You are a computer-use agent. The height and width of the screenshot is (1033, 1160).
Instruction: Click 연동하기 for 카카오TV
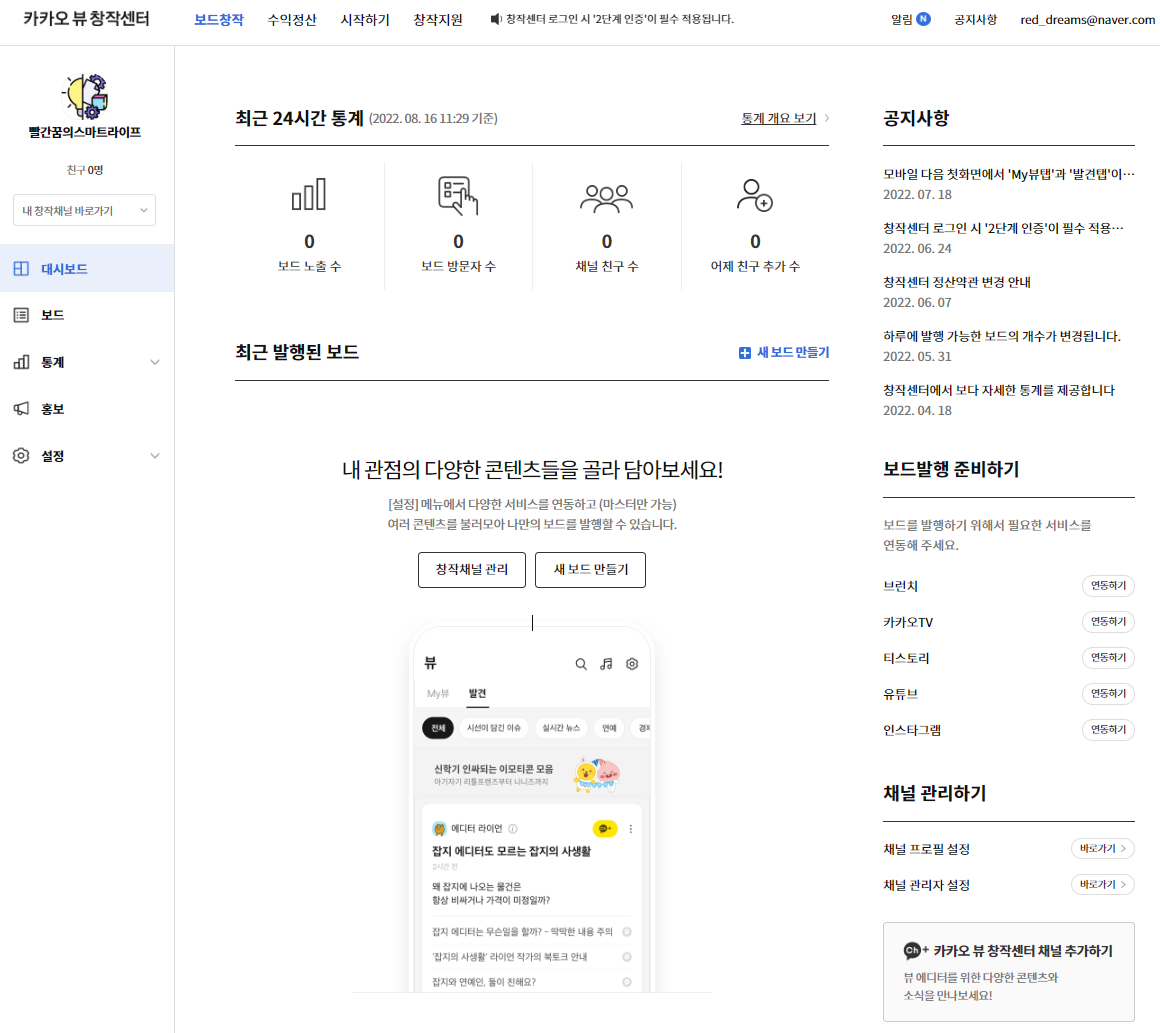[x=1107, y=622]
